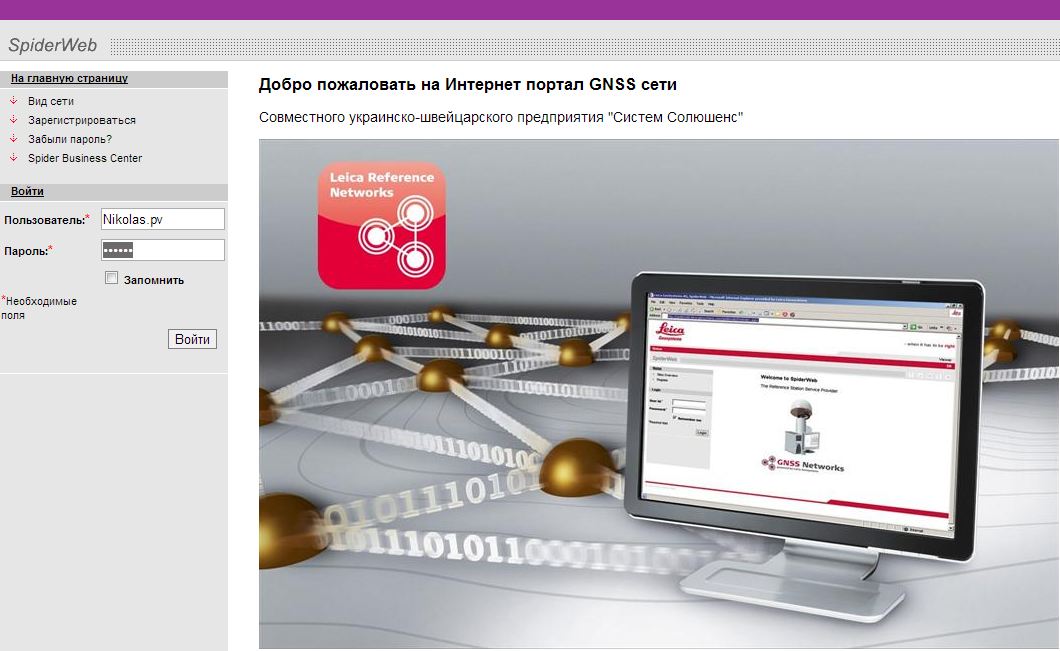Click the Запомнить label text
Image resolution: width=1060 pixels, height=651 pixels.
tap(153, 280)
